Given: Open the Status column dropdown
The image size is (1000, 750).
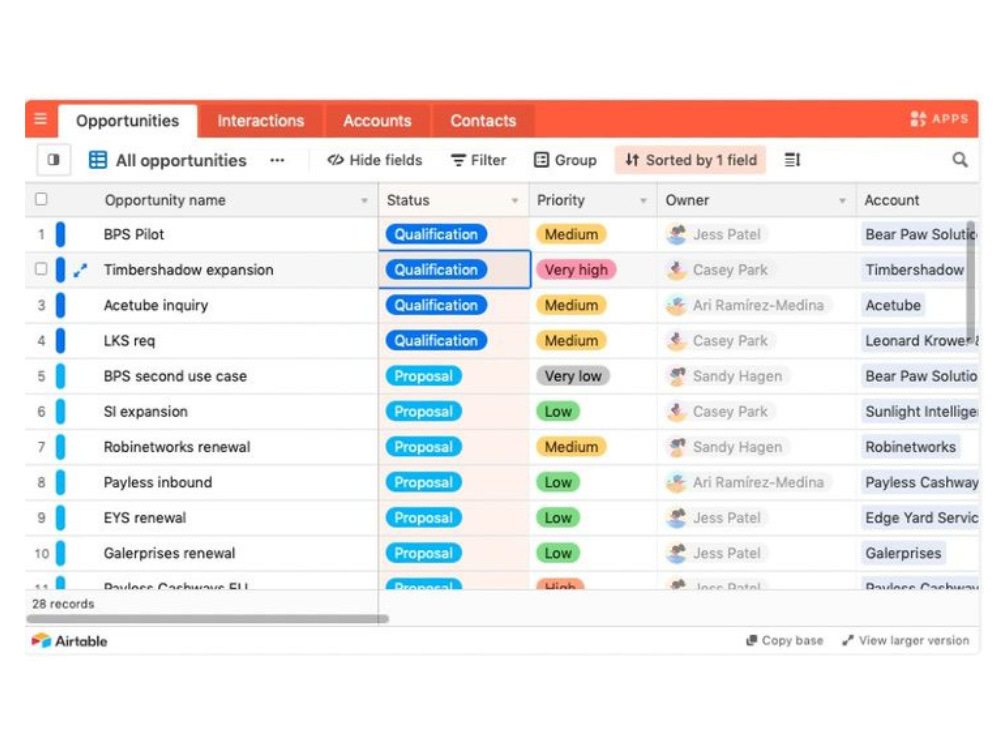Looking at the screenshot, I should (x=515, y=201).
